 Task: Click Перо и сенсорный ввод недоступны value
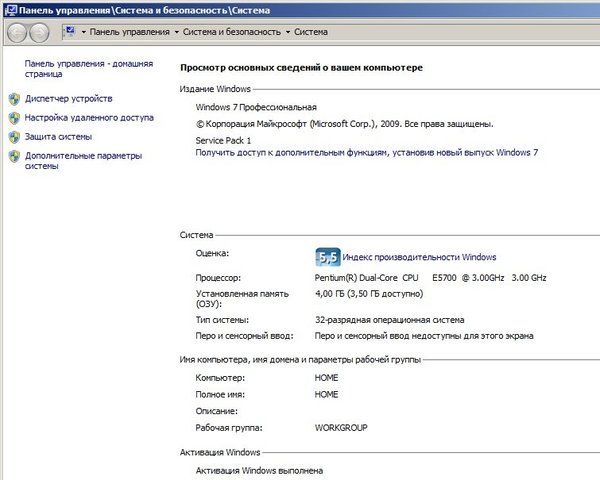point(424,336)
